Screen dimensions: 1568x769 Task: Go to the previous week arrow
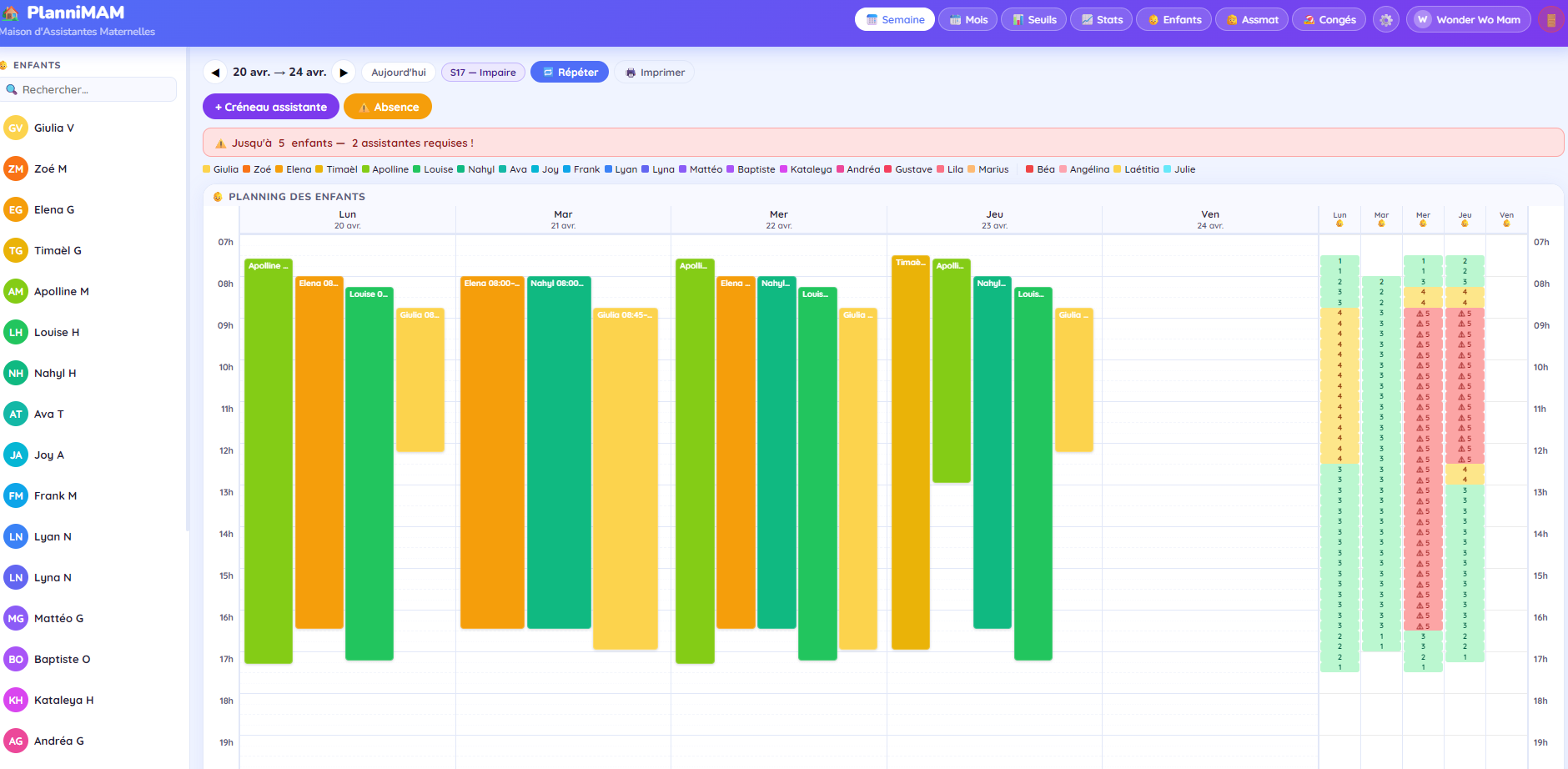click(x=216, y=72)
